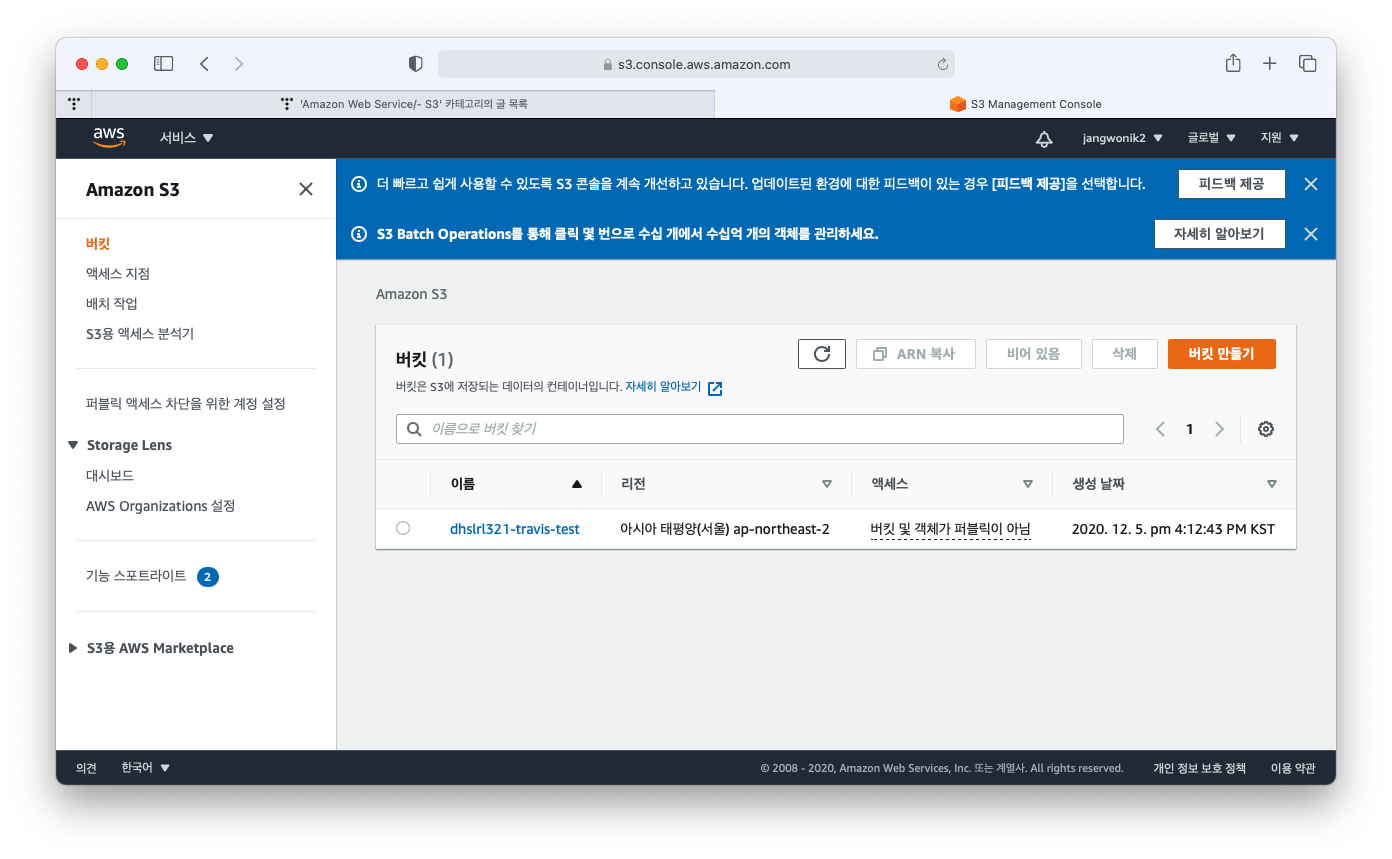This screenshot has width=1392, height=859.
Task: Collapse the Storage Lens section
Action: [73, 445]
